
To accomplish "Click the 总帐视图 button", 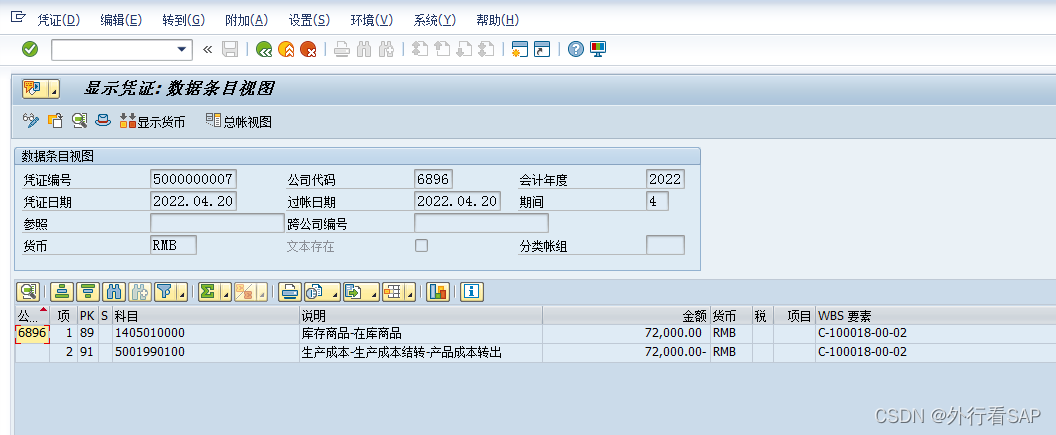I will pyautogui.click(x=239, y=122).
